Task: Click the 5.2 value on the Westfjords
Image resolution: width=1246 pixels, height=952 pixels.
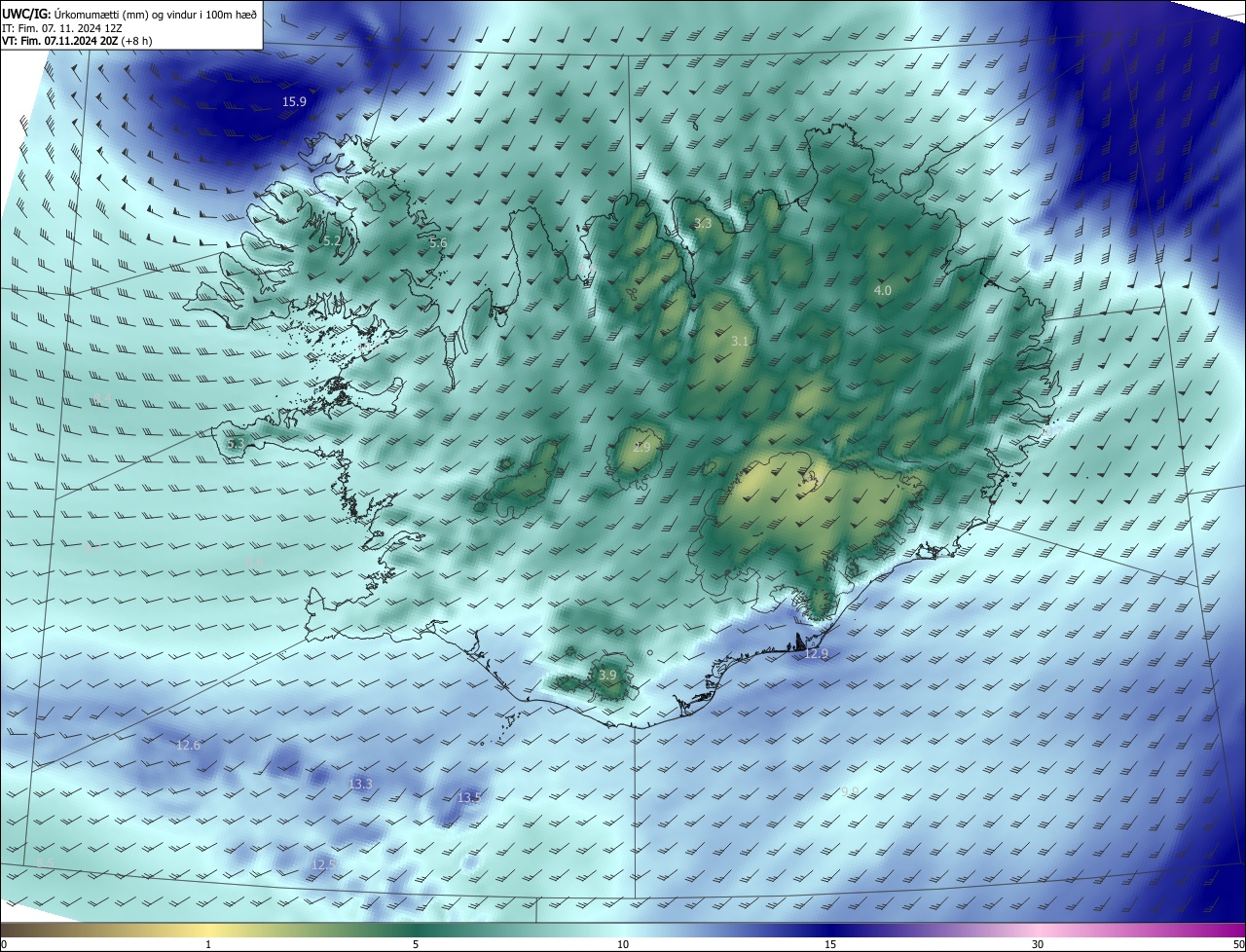Action: pos(332,240)
